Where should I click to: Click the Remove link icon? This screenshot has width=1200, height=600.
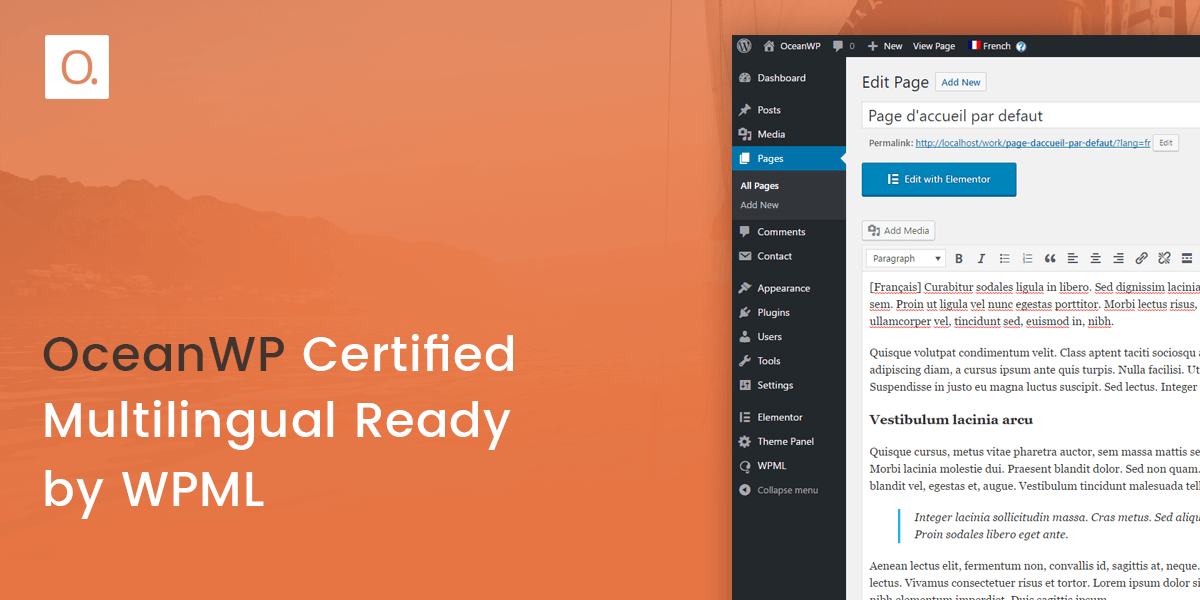click(x=1164, y=258)
